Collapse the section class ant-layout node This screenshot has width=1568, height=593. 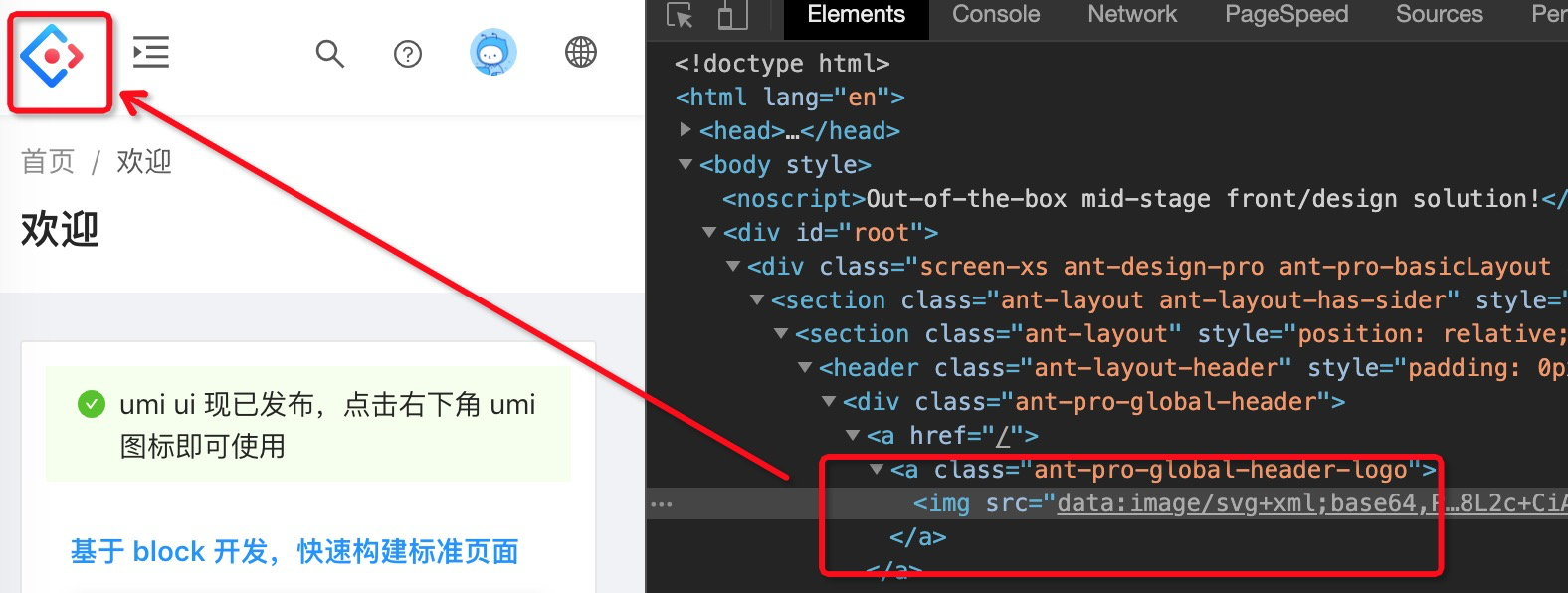tap(781, 333)
